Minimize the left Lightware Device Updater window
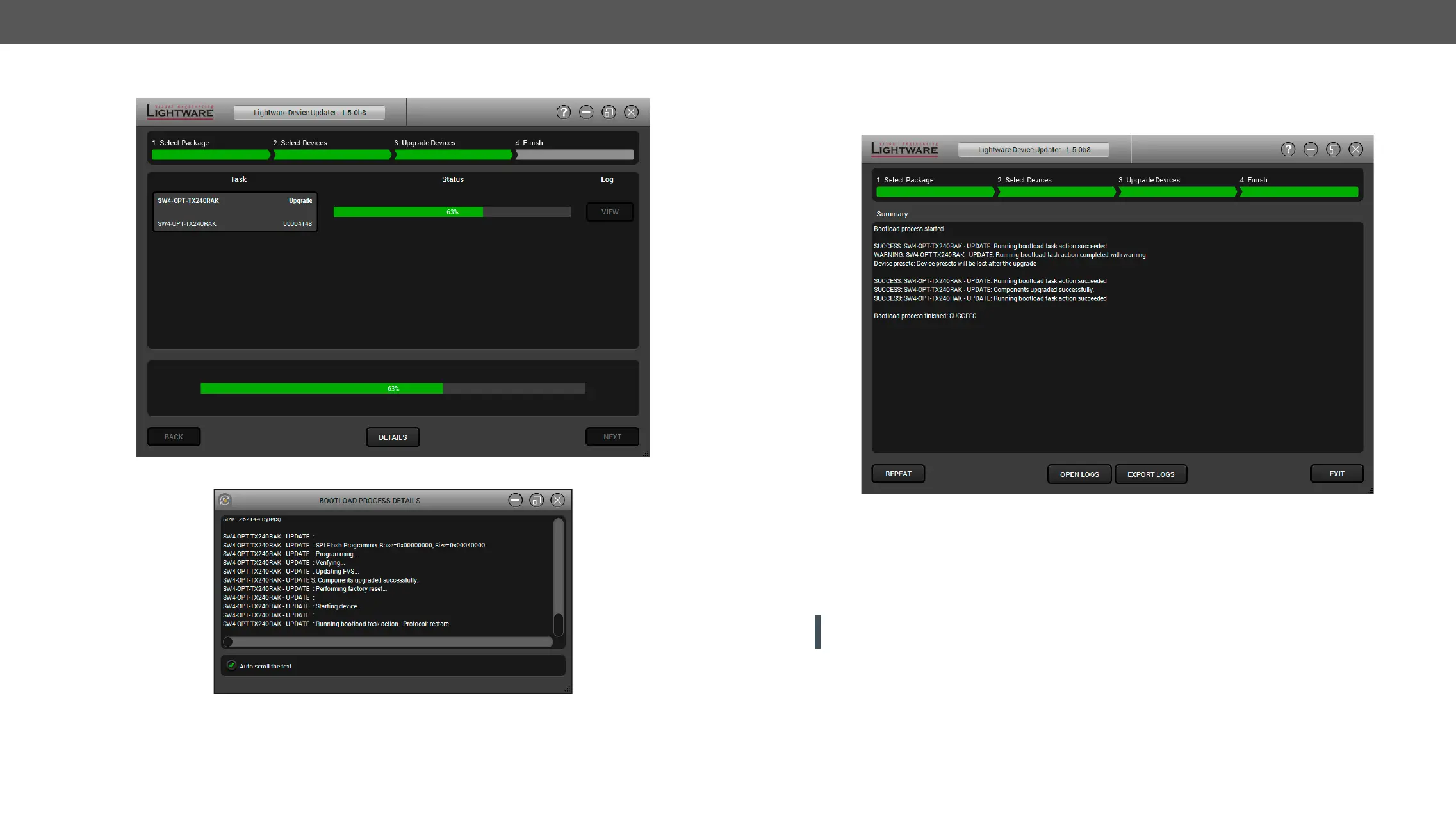This screenshot has height=817, width=1456. (x=586, y=112)
